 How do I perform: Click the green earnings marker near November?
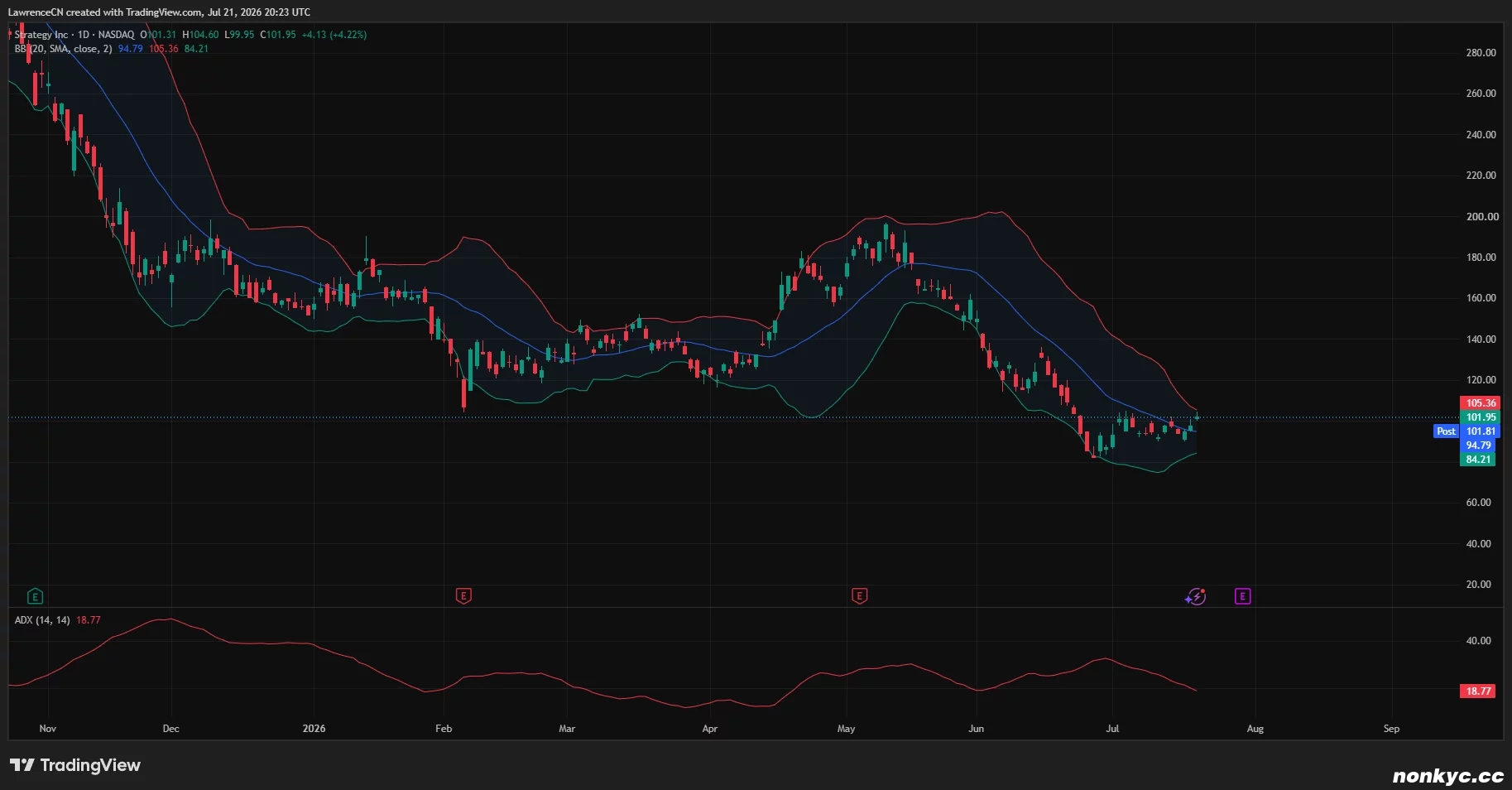tap(35, 596)
